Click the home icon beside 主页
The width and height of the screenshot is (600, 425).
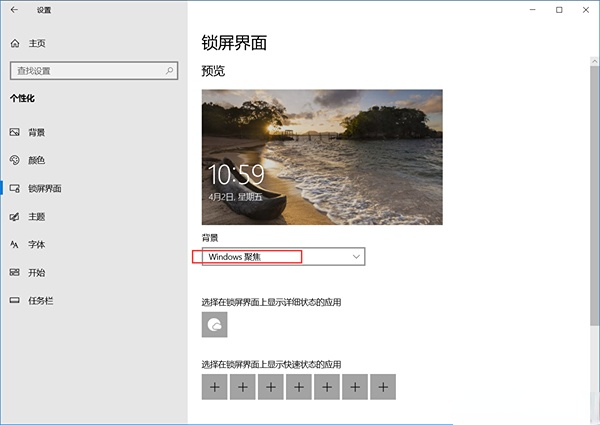15,43
